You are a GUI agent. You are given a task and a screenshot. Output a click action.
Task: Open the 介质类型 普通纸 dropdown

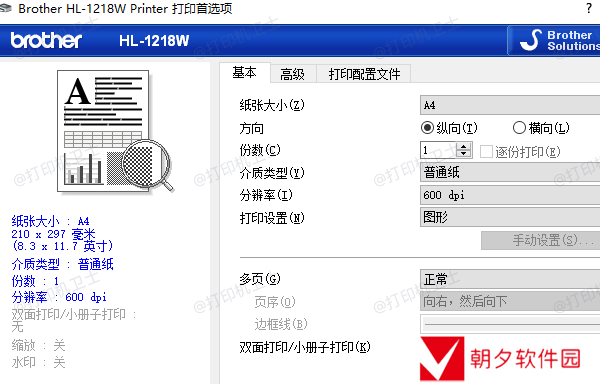click(x=510, y=172)
